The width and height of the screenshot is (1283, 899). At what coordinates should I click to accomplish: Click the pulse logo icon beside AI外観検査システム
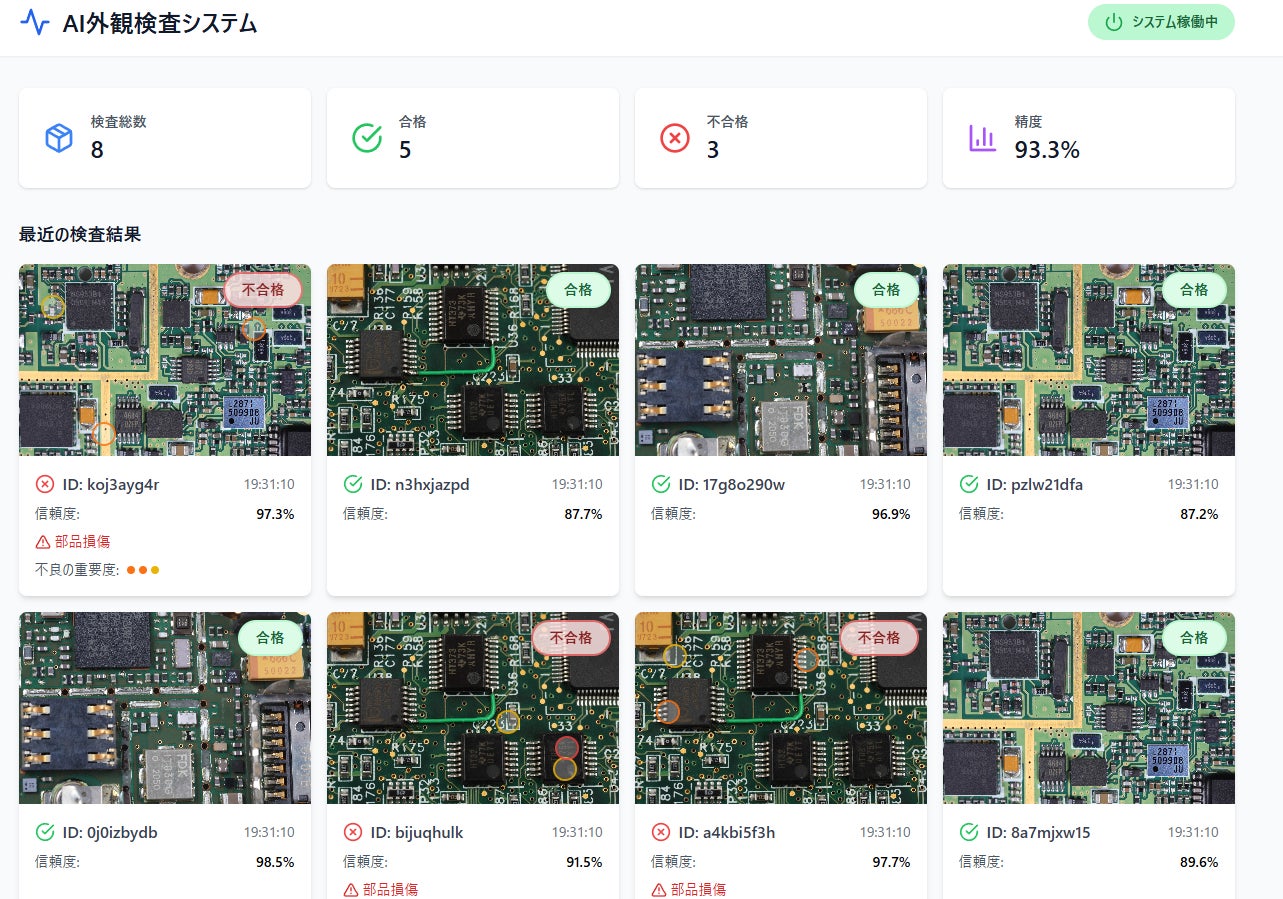[35, 23]
